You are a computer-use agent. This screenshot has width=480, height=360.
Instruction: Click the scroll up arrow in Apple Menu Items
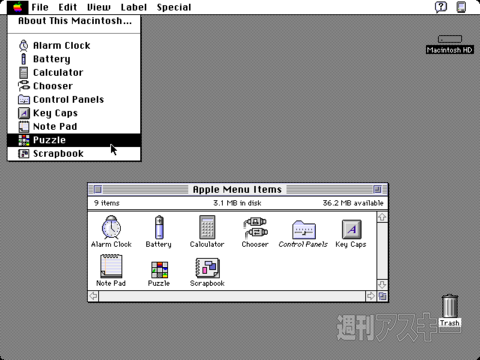pos(382,217)
